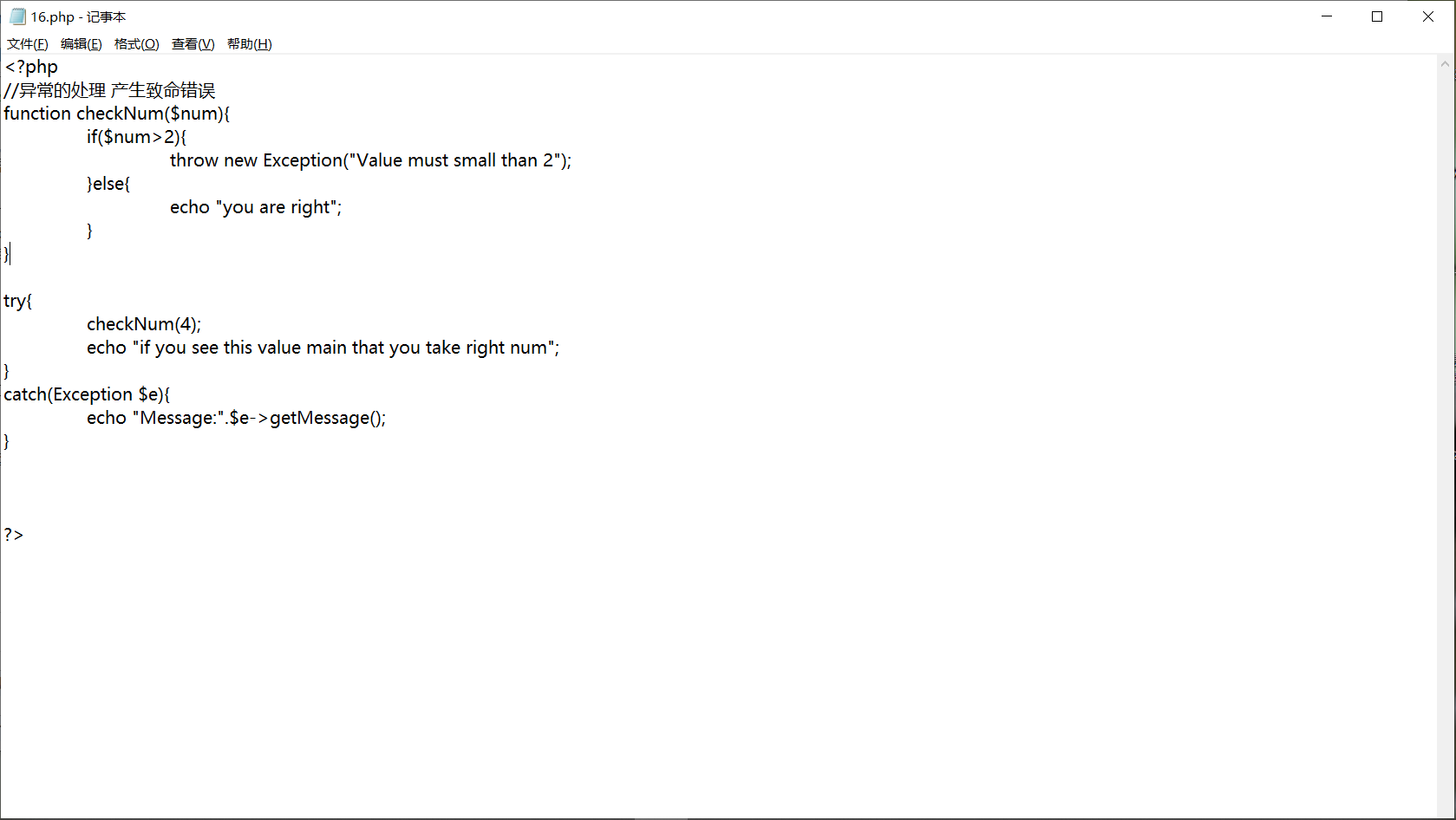Image resolution: width=1456 pixels, height=820 pixels.
Task: Click the "function checkNum($num){" line
Action: 116,114
